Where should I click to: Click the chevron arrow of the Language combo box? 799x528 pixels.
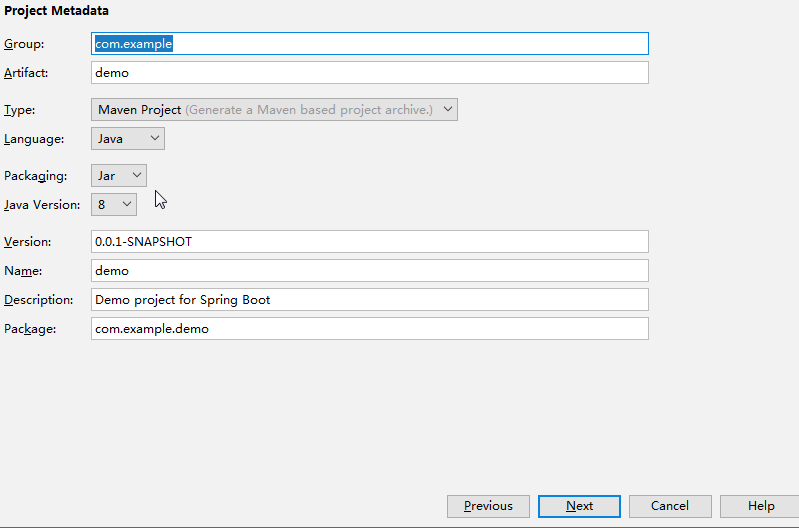coord(154,138)
